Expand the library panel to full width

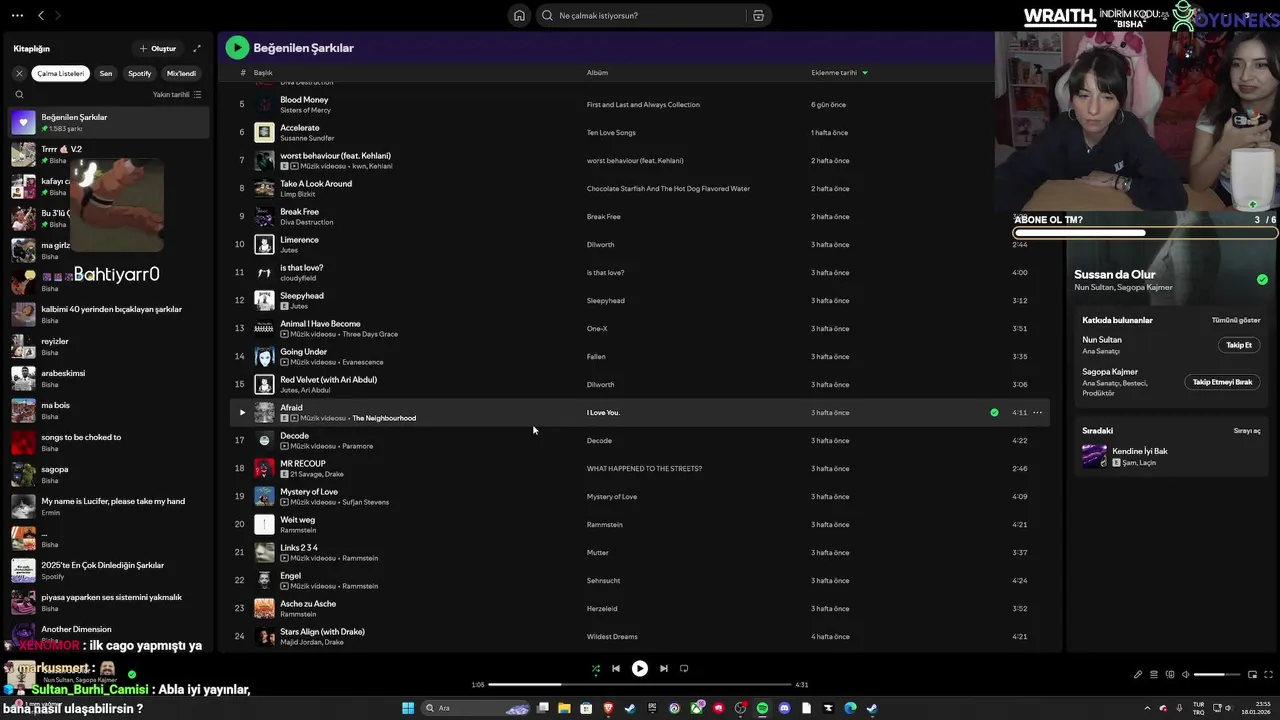(197, 48)
